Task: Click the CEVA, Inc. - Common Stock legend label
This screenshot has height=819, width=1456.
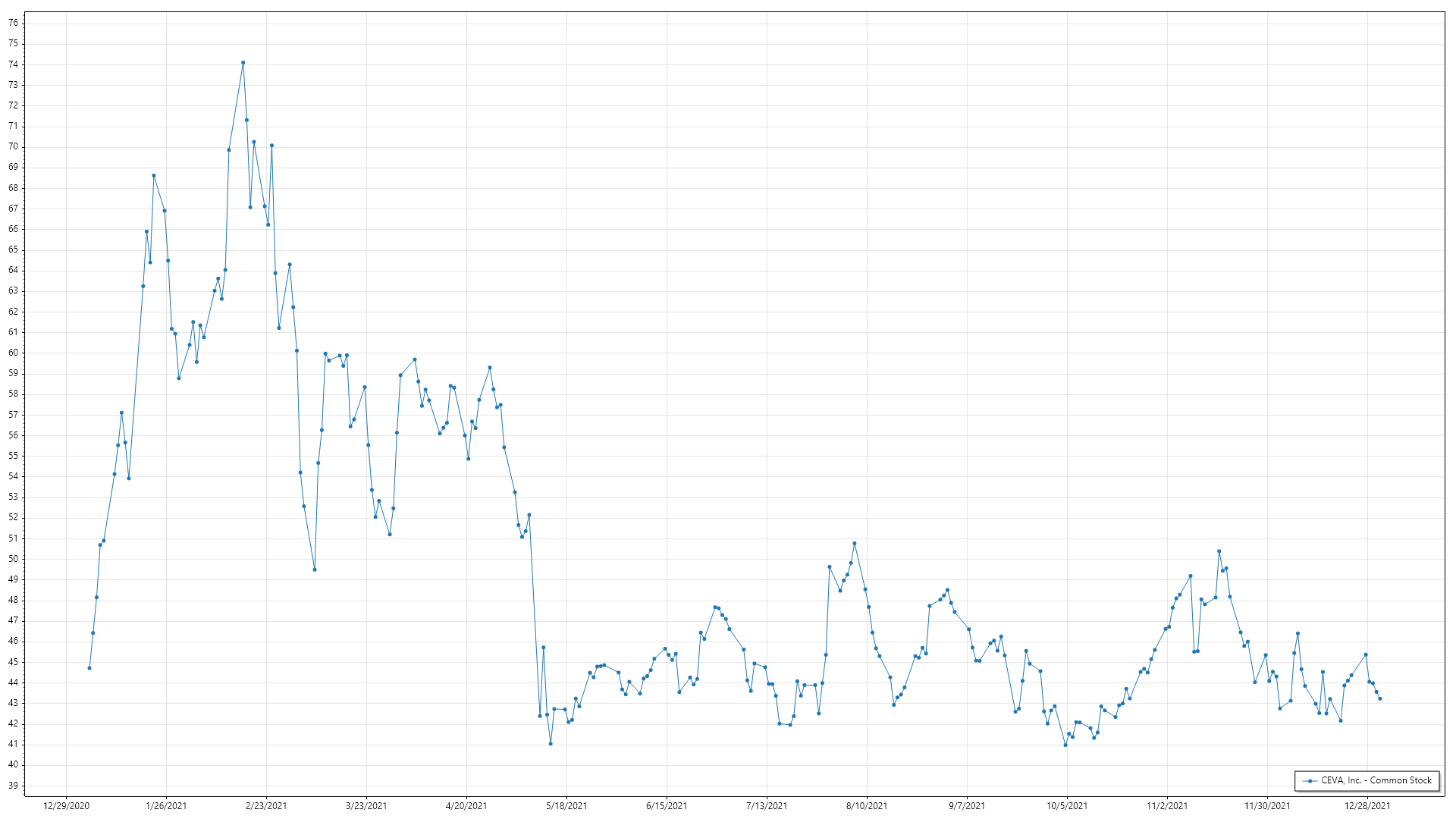Action: (1376, 780)
